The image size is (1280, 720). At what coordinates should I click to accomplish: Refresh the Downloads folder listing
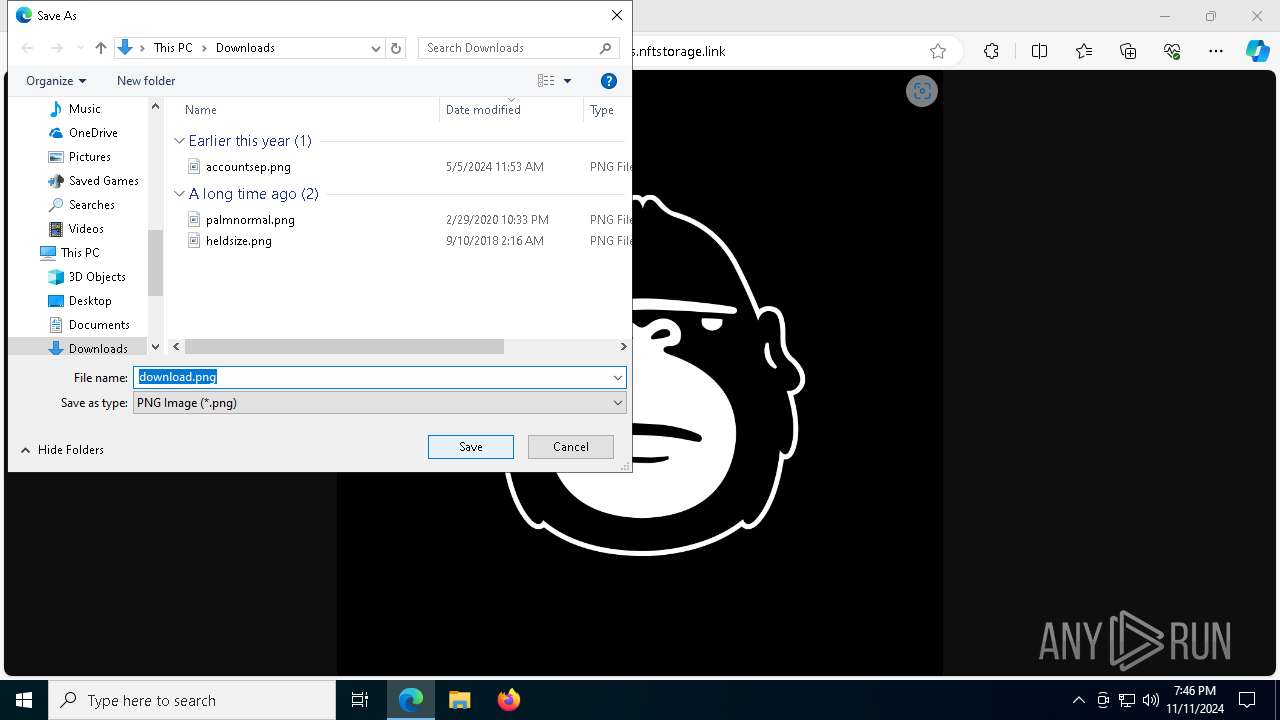point(396,48)
